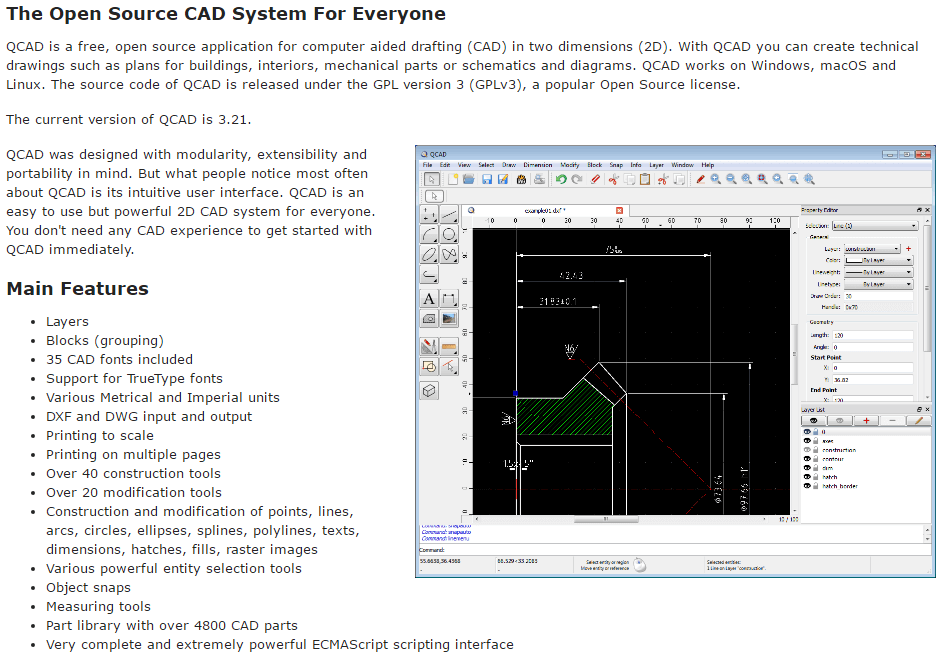Image resolution: width=943 pixels, height=659 pixels.
Task: Open the Selection dropdown in Property Editor
Action: [876, 226]
